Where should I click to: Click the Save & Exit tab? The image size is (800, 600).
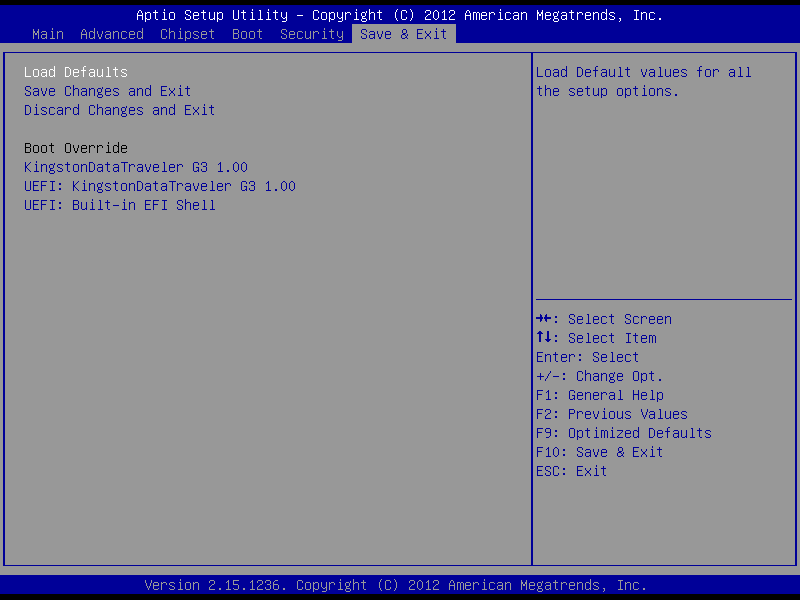(x=404, y=34)
